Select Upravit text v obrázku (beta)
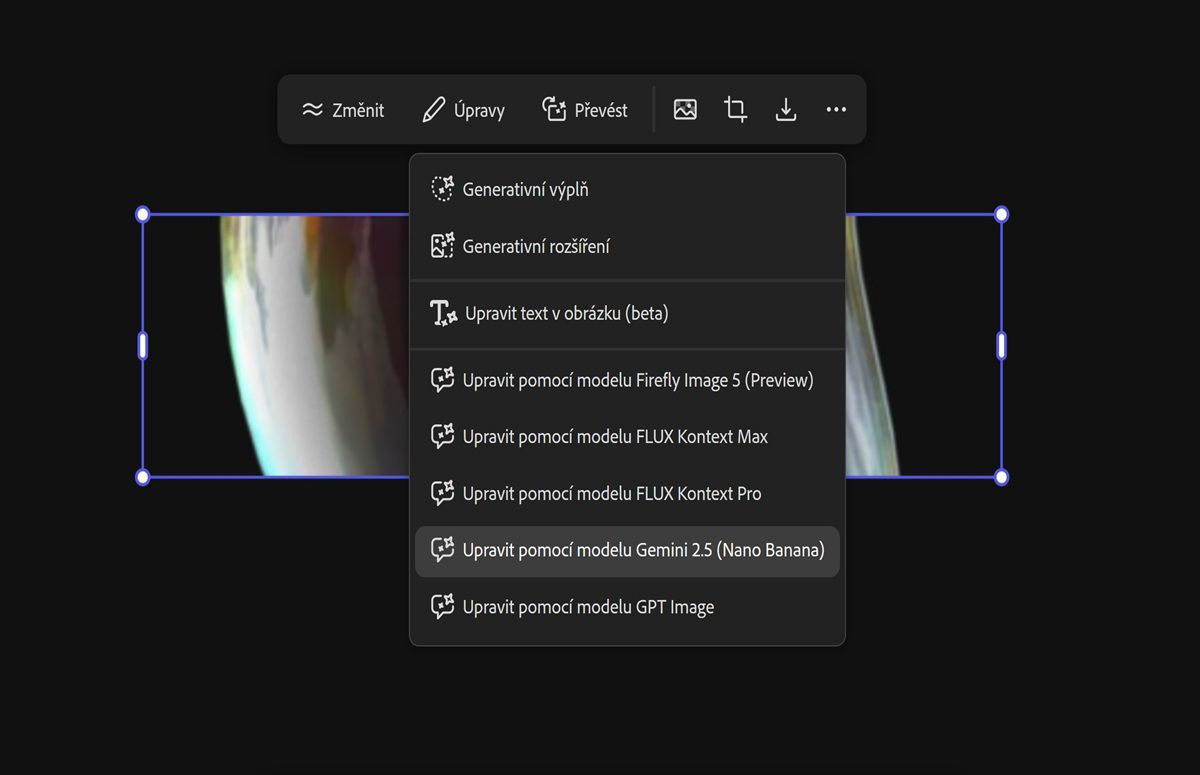The width and height of the screenshot is (1200, 775). [x=627, y=314]
